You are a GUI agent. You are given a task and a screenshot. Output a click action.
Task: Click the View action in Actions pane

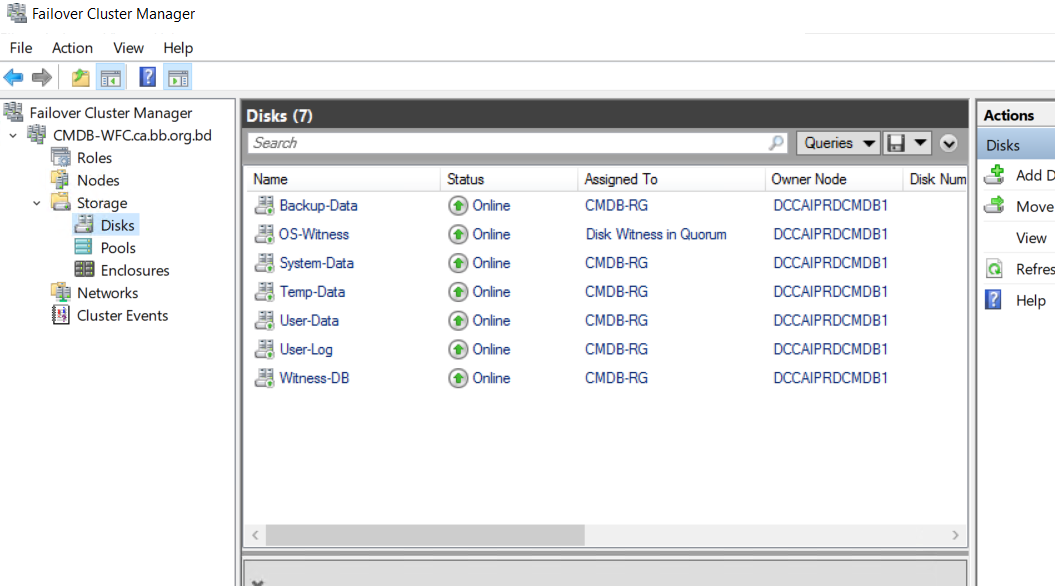[x=1031, y=238]
